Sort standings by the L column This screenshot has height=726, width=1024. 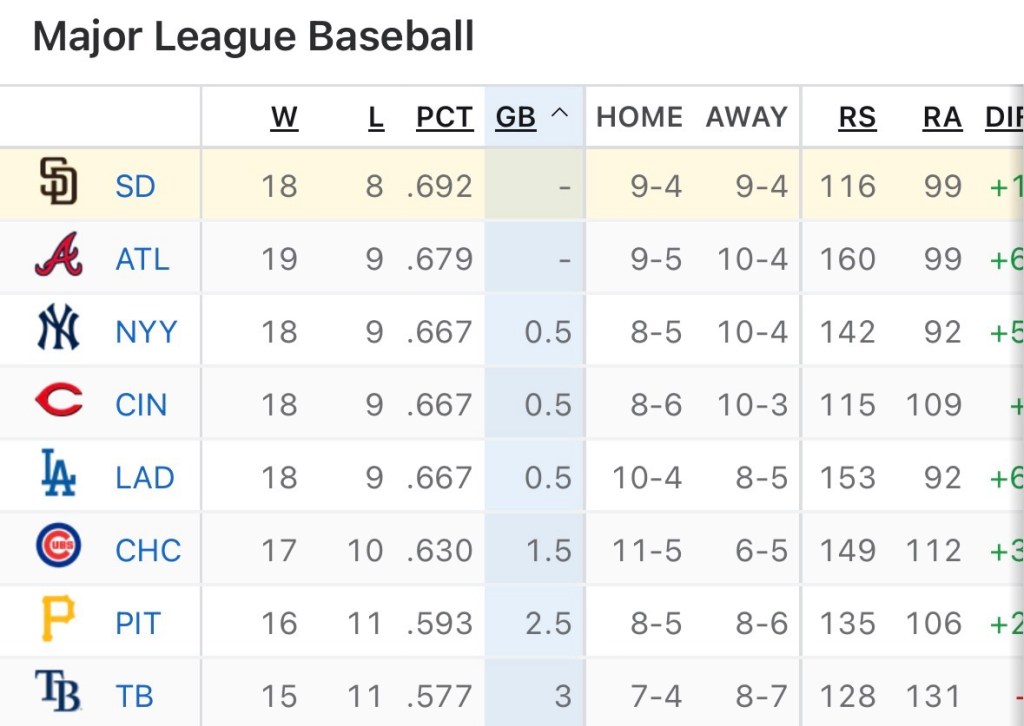pyautogui.click(x=376, y=116)
